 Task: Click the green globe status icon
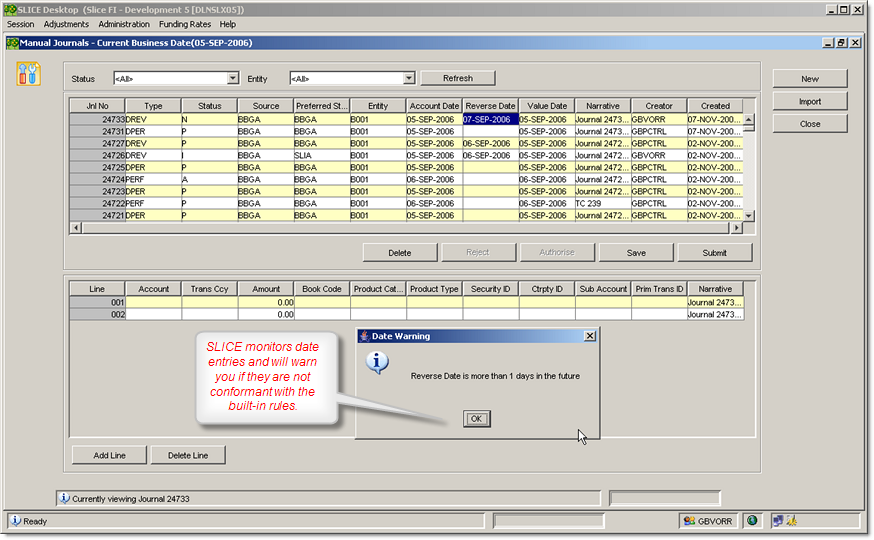click(x=752, y=520)
